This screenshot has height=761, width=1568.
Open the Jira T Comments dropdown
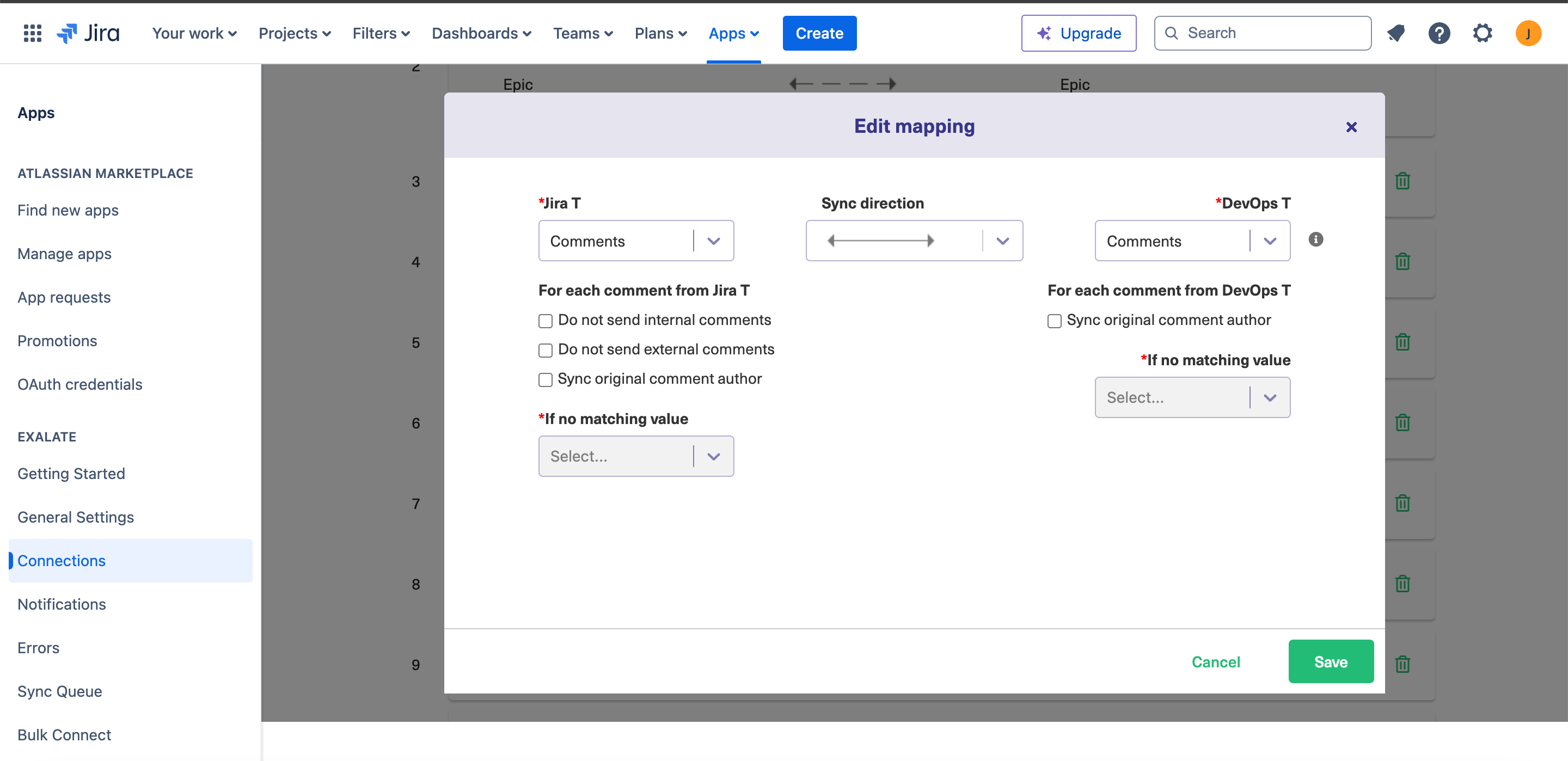636,241
